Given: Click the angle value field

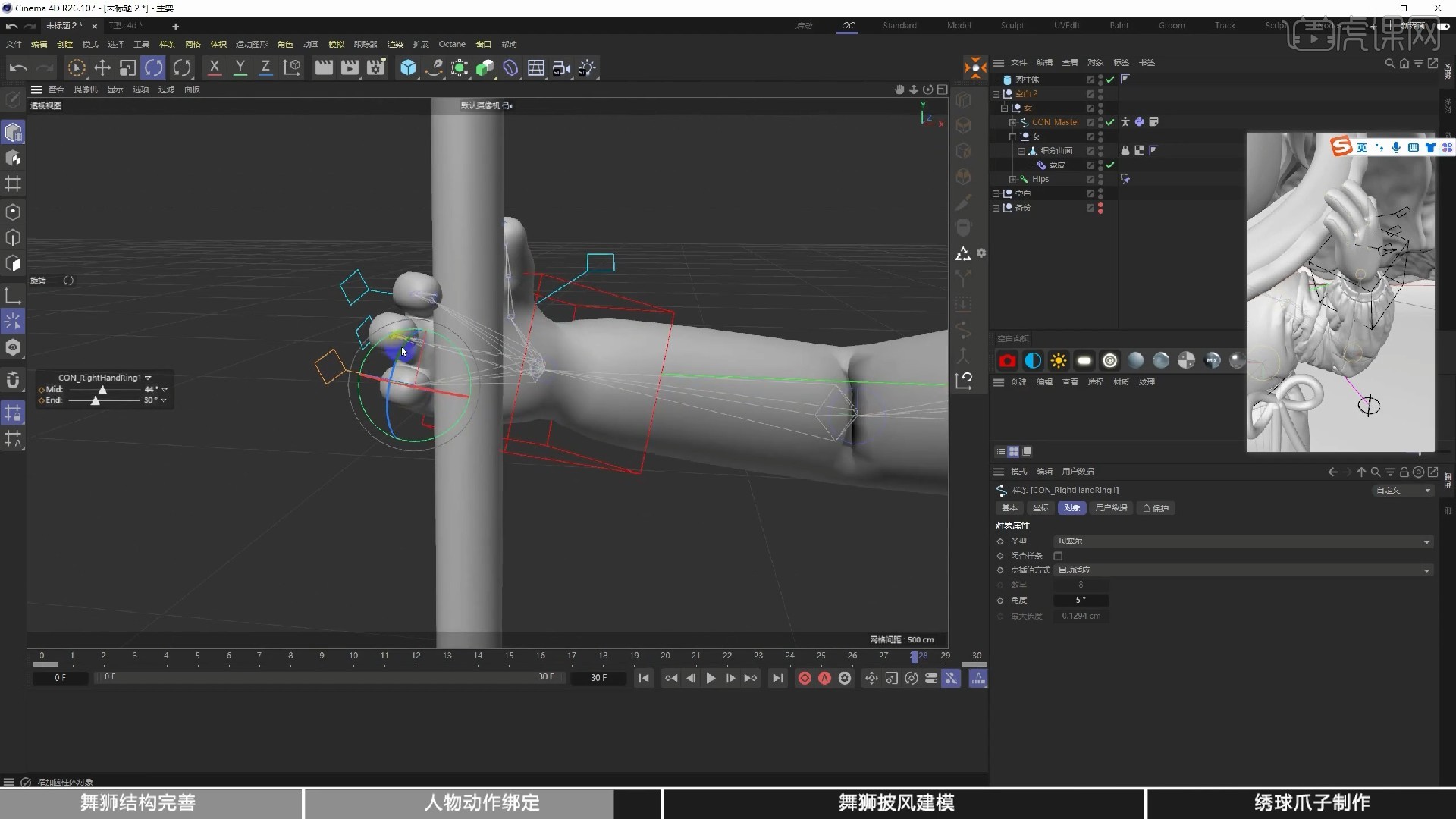Looking at the screenshot, I should click(x=1081, y=601).
